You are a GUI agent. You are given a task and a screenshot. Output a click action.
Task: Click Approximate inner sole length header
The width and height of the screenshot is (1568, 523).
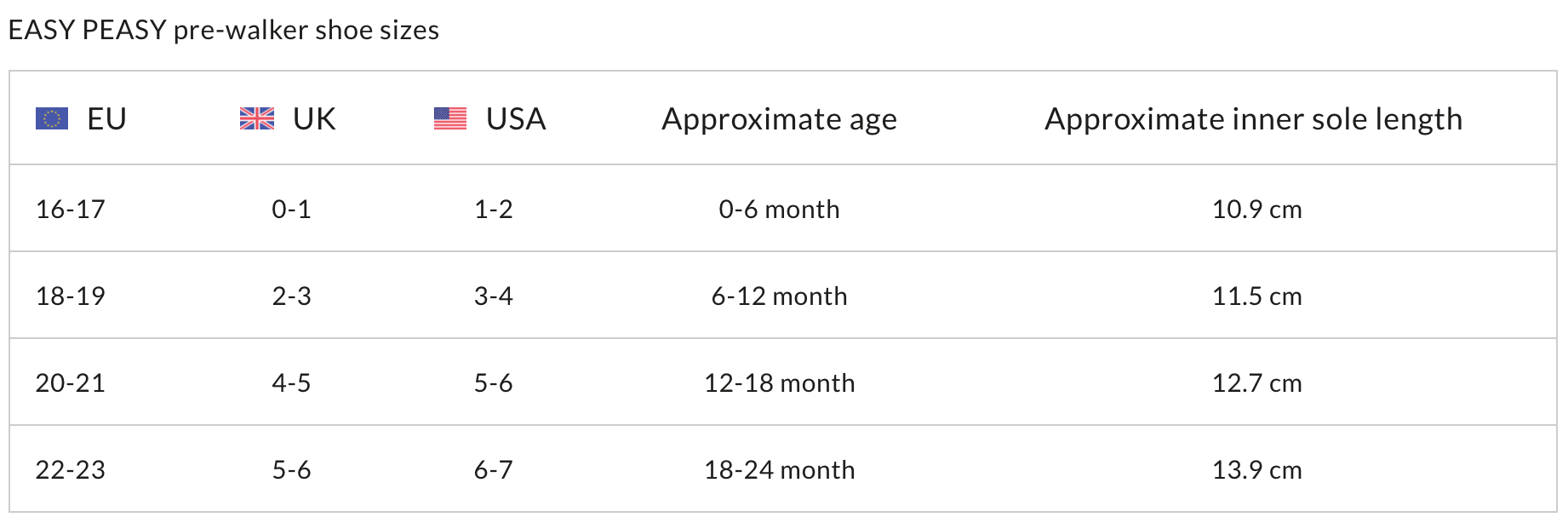(1253, 119)
